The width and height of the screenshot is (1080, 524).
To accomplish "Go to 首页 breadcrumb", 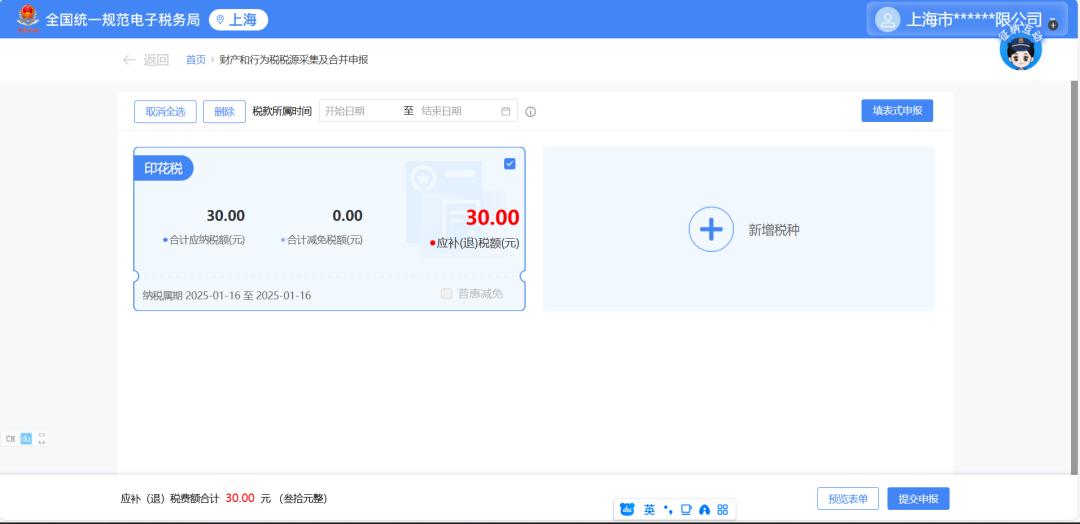I will (x=195, y=60).
